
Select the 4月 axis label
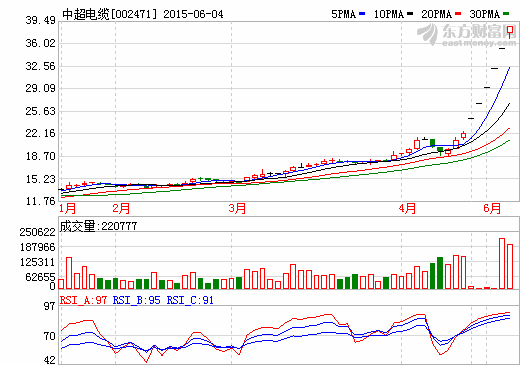click(407, 209)
